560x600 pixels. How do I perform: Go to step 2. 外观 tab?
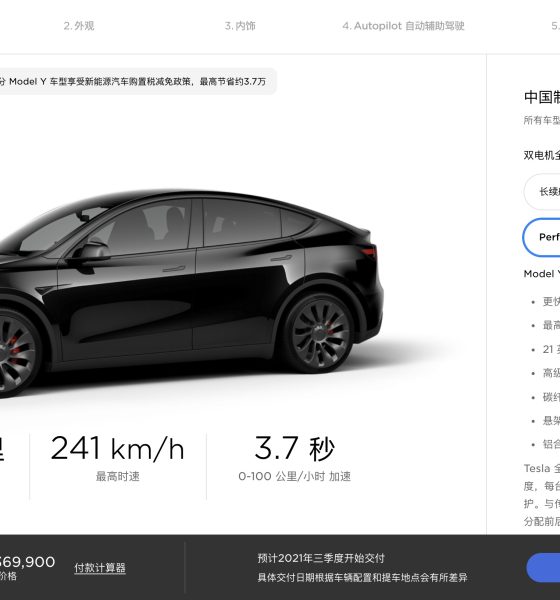(x=78, y=26)
